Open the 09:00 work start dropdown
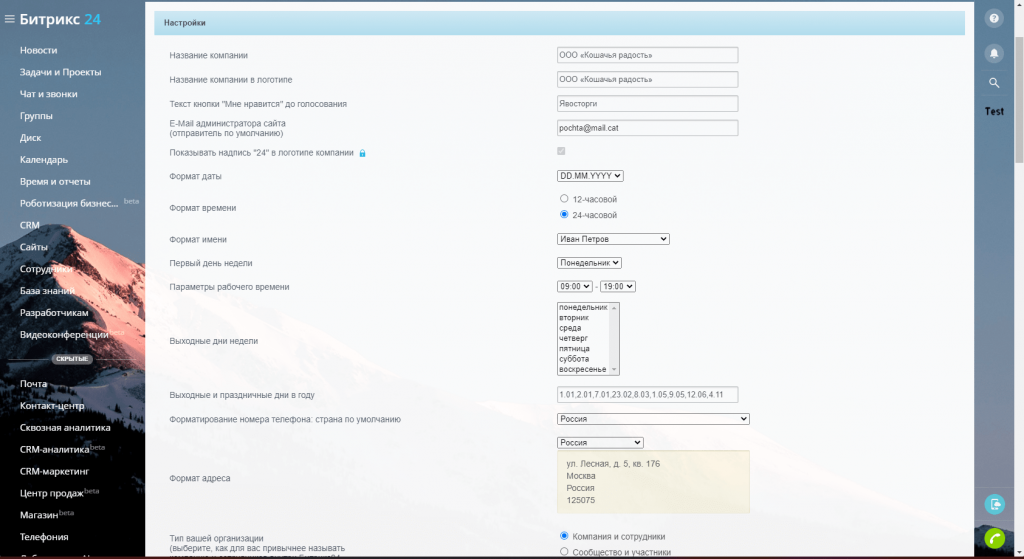 click(575, 286)
